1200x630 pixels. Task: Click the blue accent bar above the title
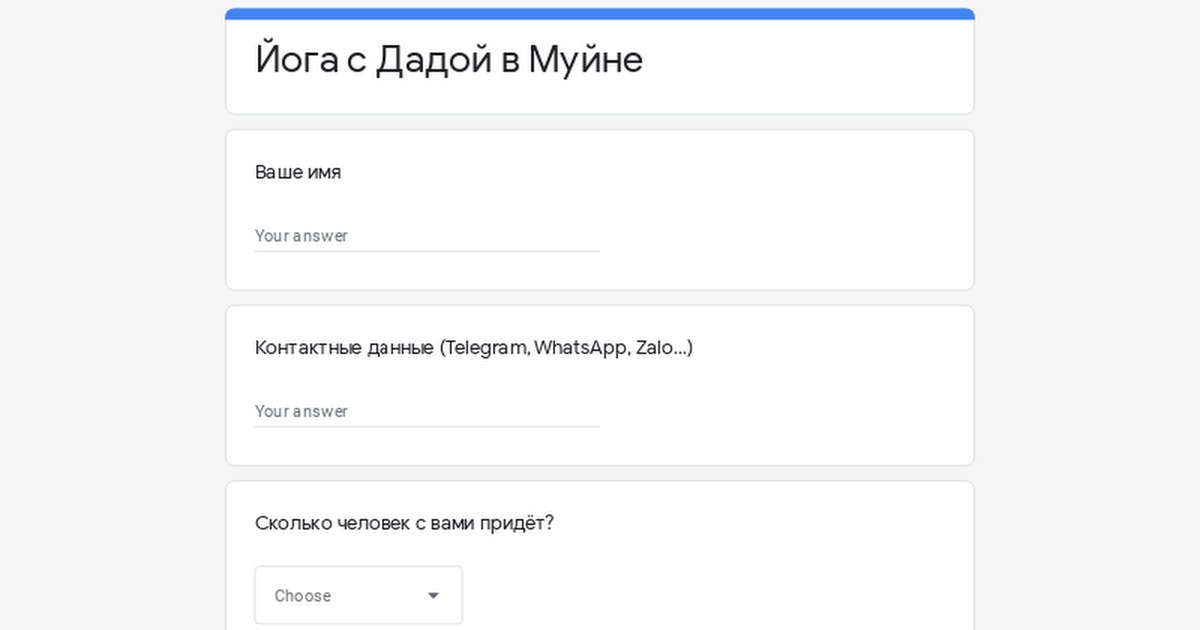pos(600,14)
